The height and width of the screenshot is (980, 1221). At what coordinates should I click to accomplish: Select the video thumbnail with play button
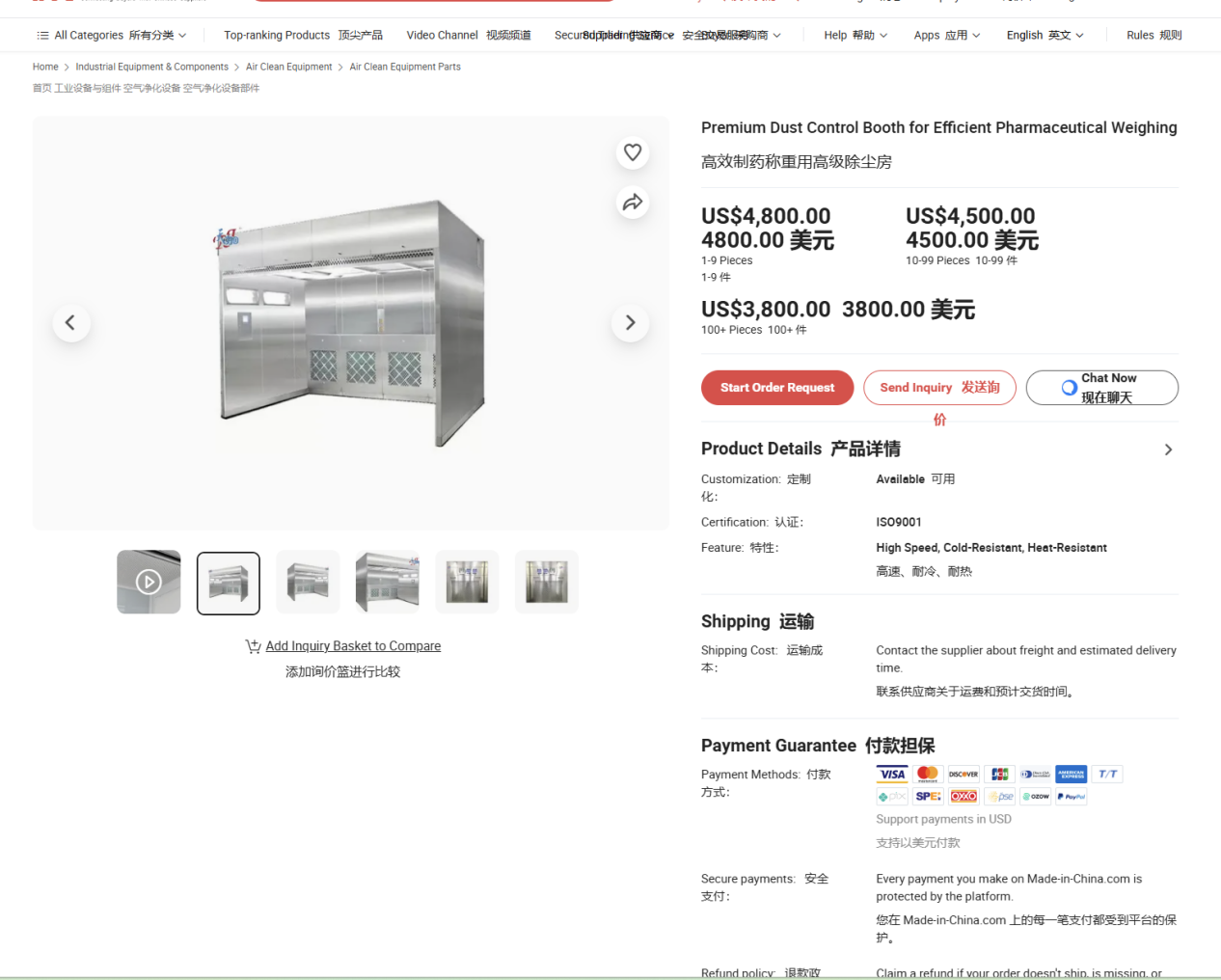click(148, 582)
